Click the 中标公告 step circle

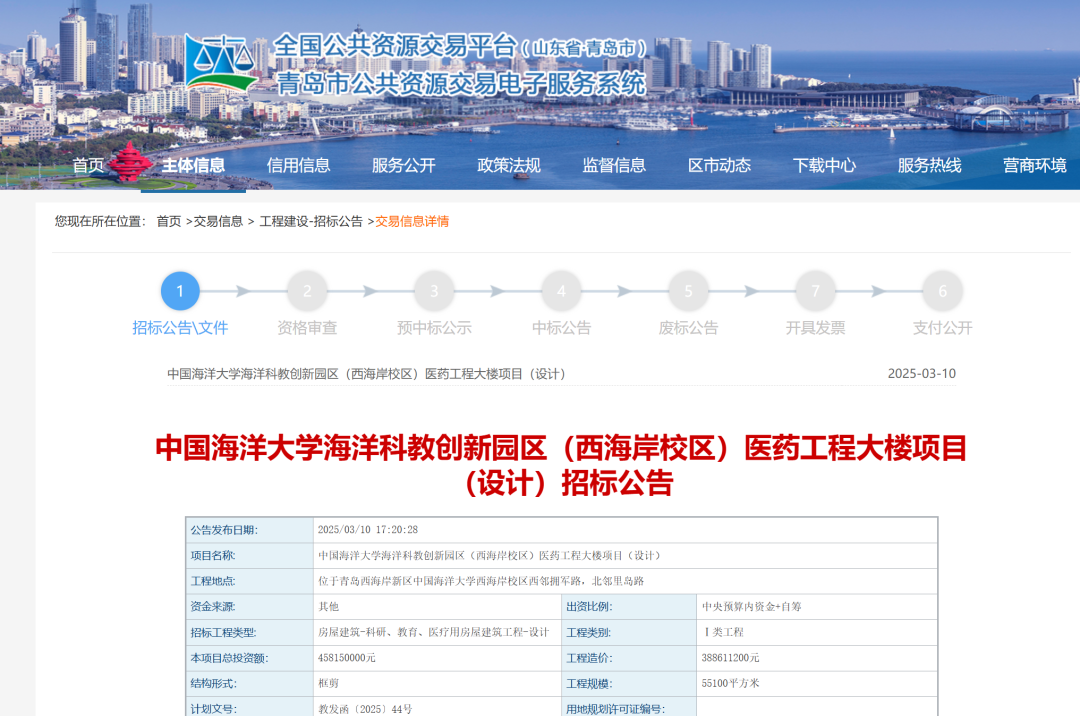pos(561,291)
